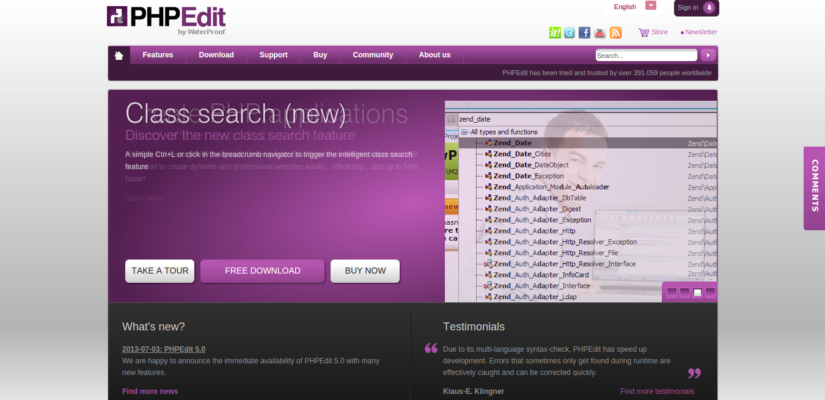Open the Facebook icon link
This screenshot has height=400, width=825.
pos(585,33)
